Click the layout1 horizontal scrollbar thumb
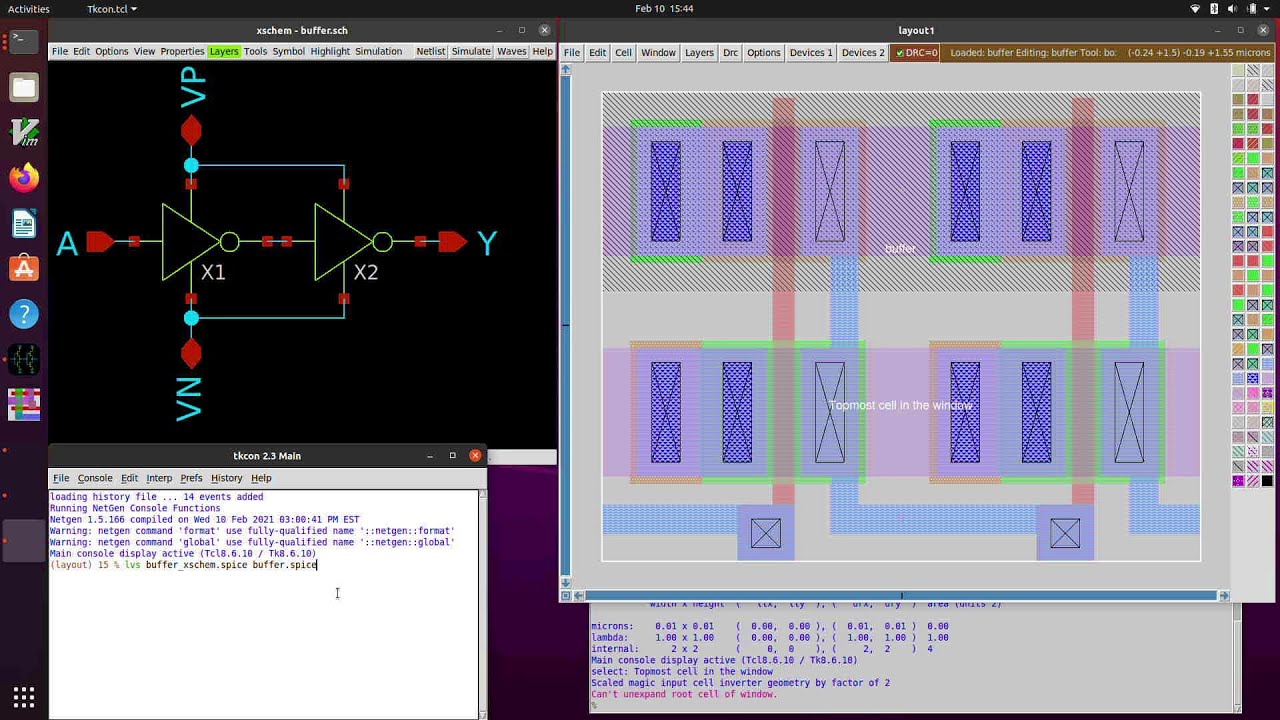Viewport: 1280px width, 720px height. 901,596
